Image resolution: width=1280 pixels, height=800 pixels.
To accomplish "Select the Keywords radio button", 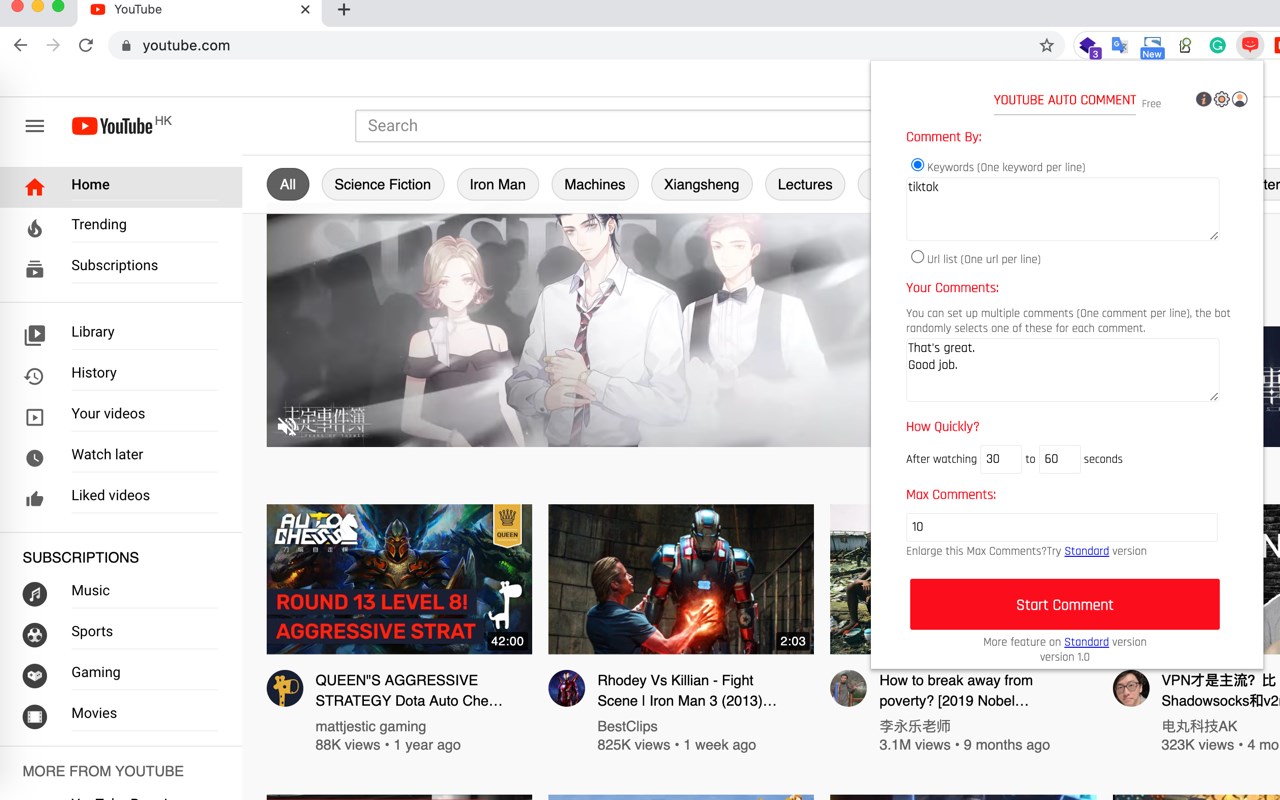I will click(x=917, y=165).
